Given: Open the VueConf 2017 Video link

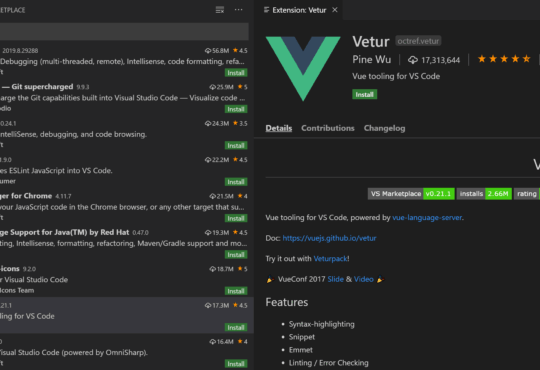Looking at the screenshot, I should click(364, 279).
